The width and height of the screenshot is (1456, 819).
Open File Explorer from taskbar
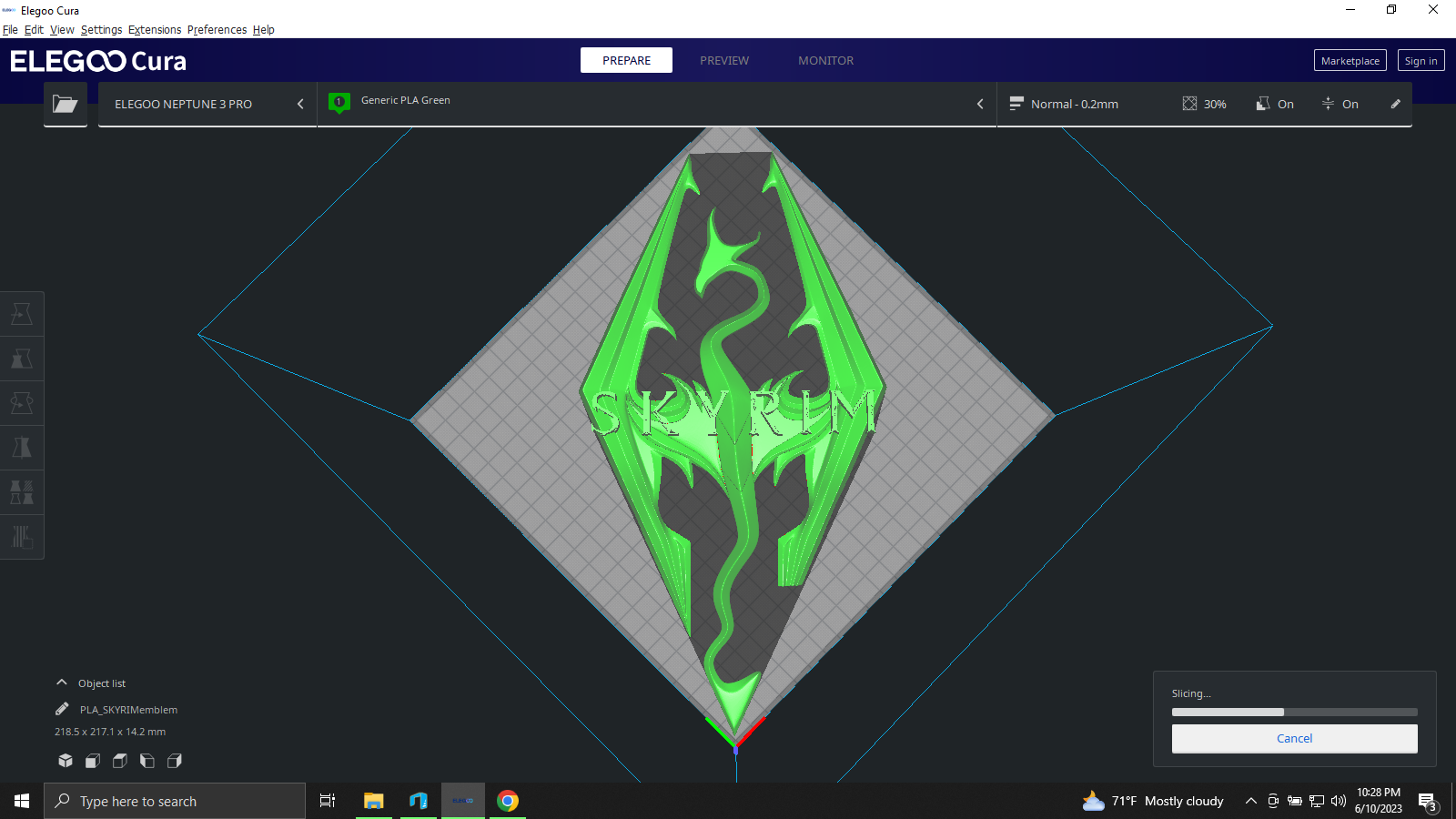click(373, 801)
